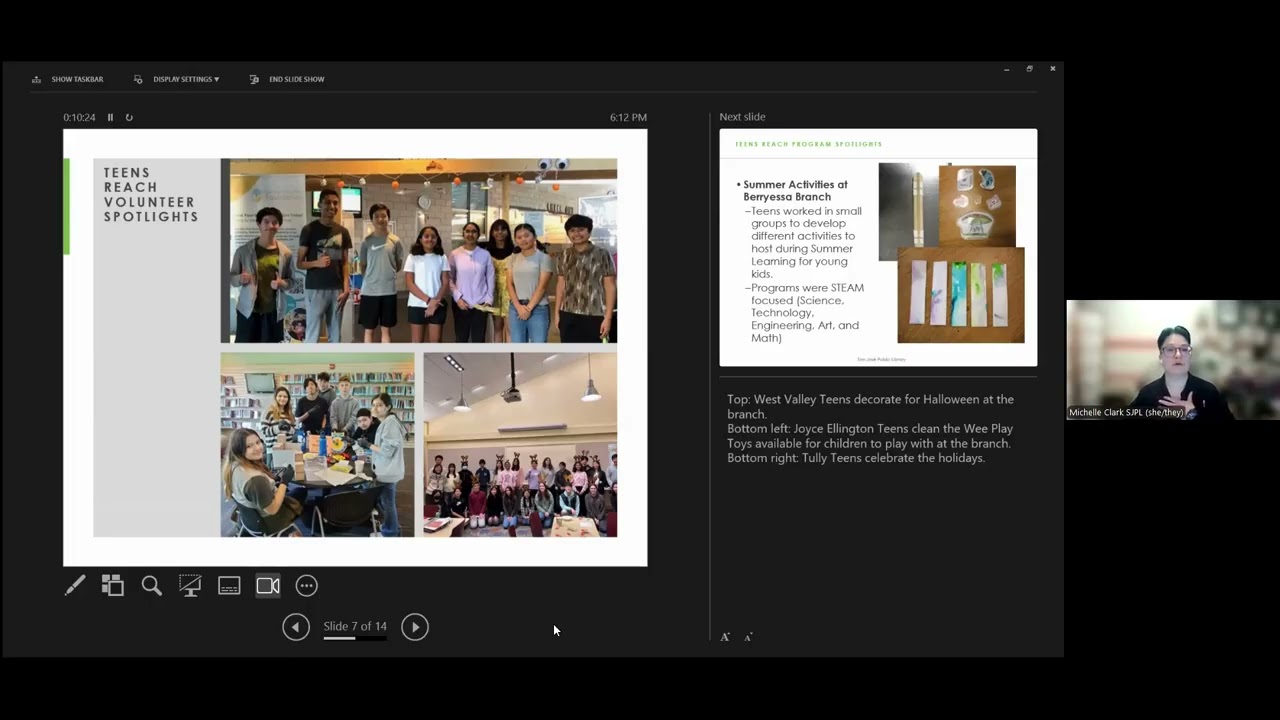Open more slide show options
Image resolution: width=1280 pixels, height=720 pixels.
tap(307, 586)
